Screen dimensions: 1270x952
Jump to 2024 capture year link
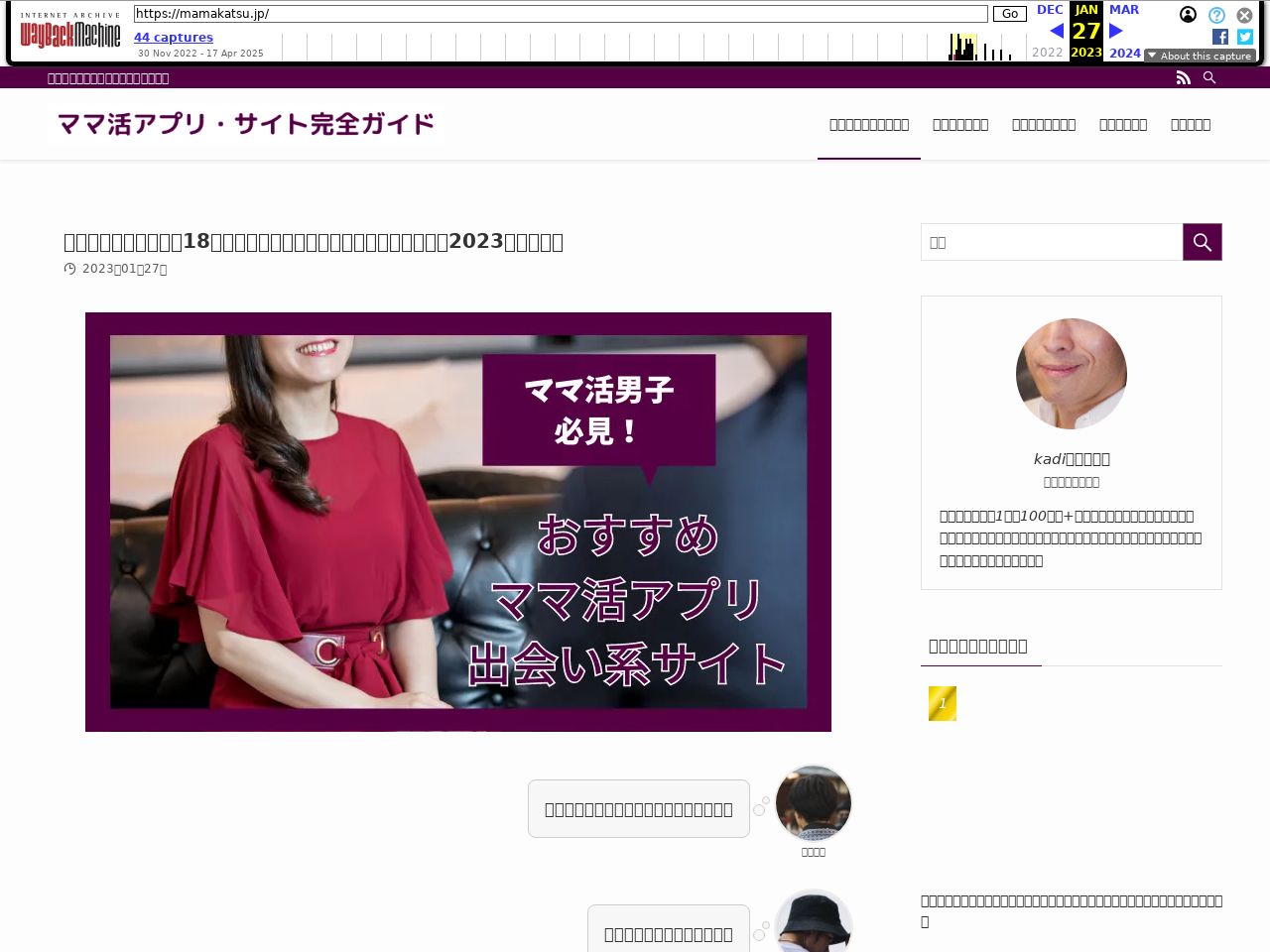click(1124, 53)
